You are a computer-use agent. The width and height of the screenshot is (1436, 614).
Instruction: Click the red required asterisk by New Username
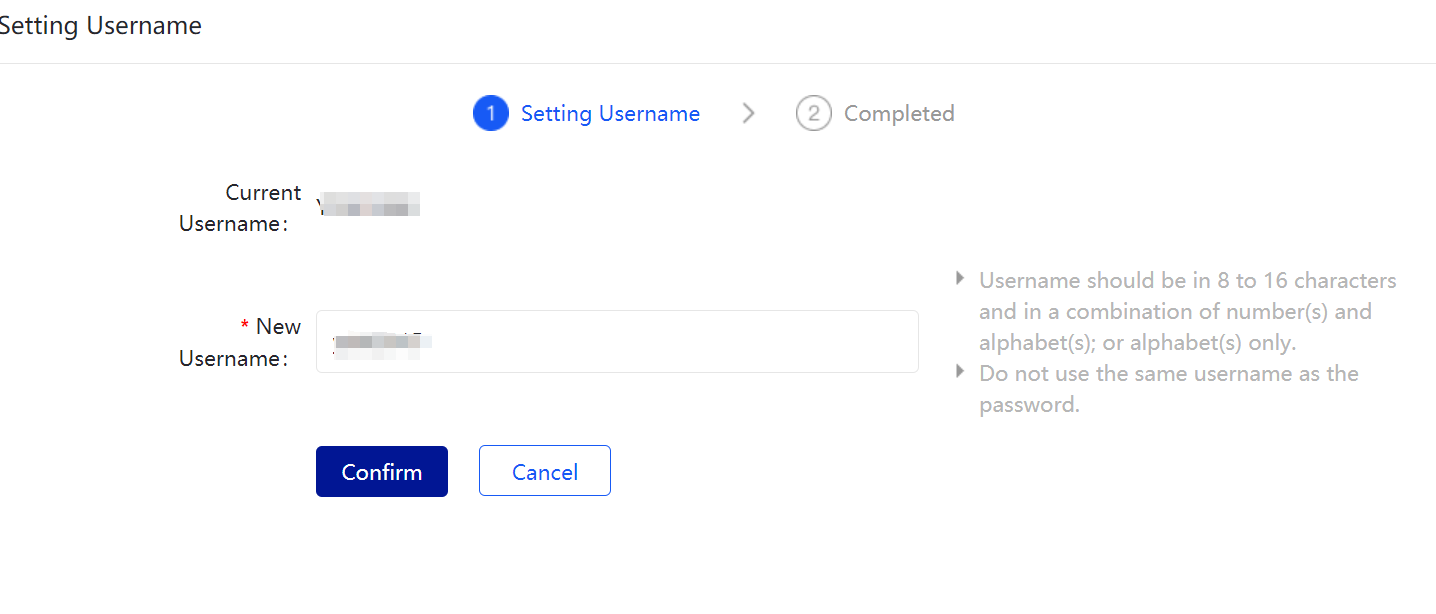click(245, 327)
